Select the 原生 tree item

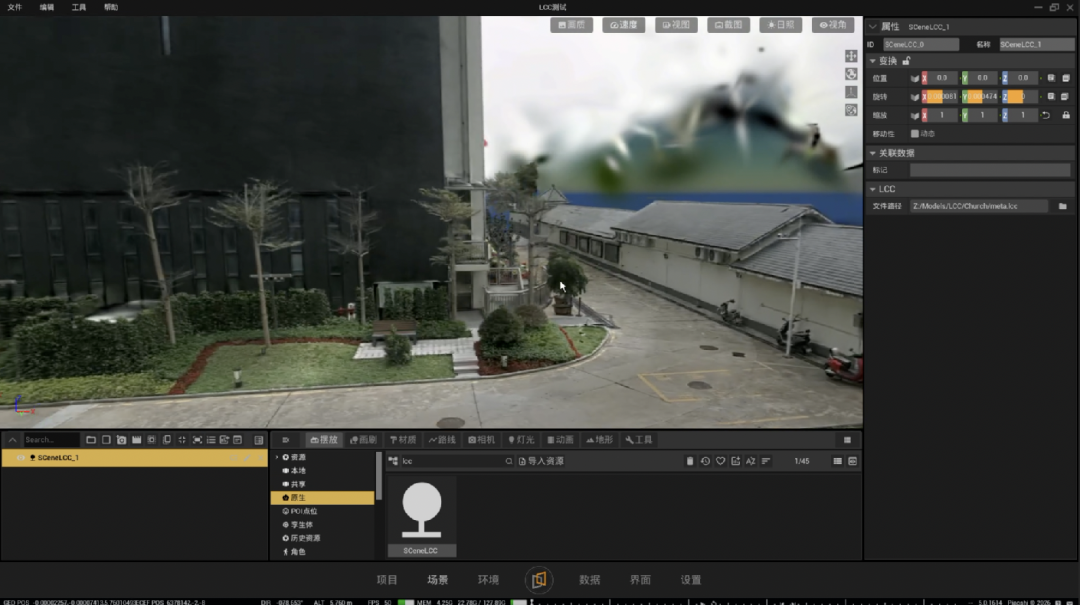click(323, 498)
